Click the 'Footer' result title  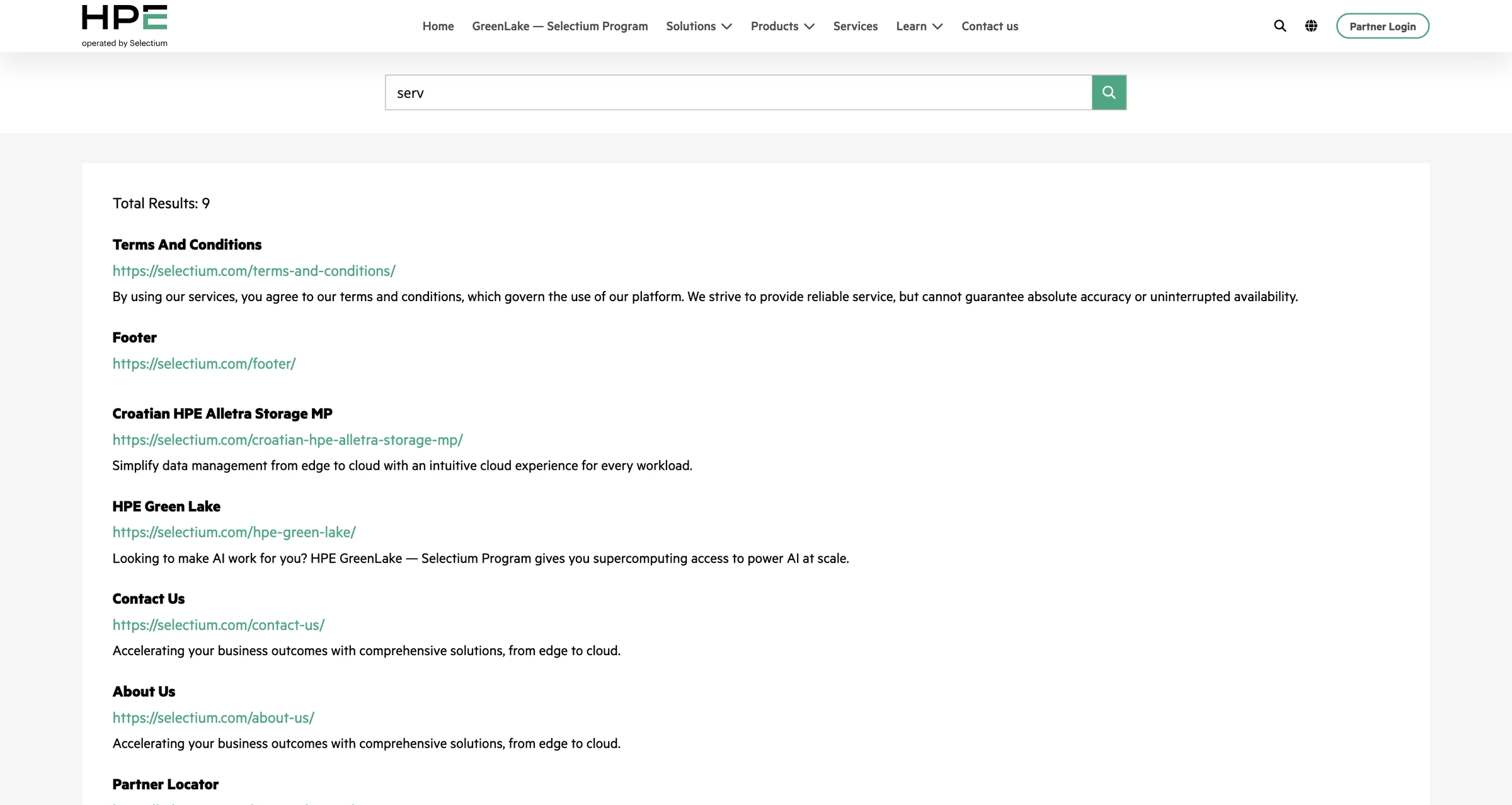click(134, 338)
